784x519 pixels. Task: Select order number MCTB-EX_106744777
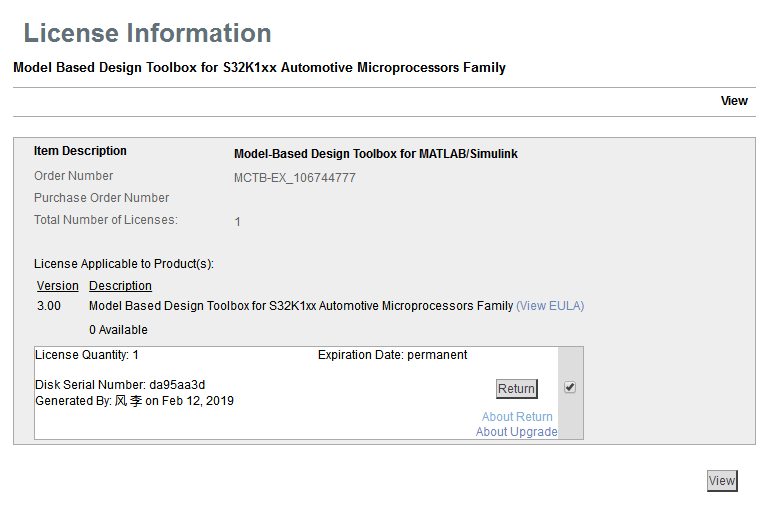tap(294, 178)
